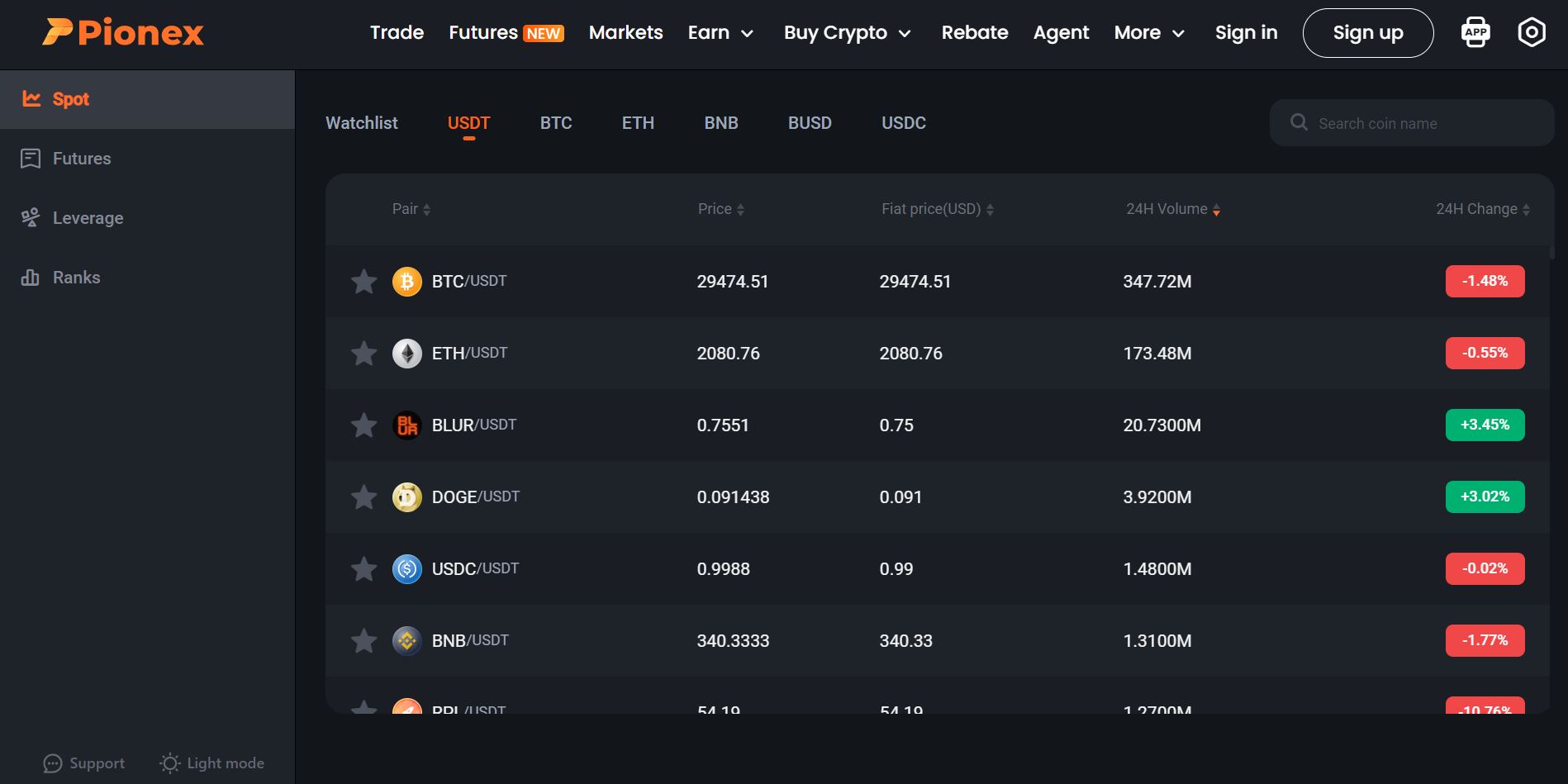Screen dimensions: 1568x784
Task: Click the Ethereum coin icon
Action: pos(406,354)
